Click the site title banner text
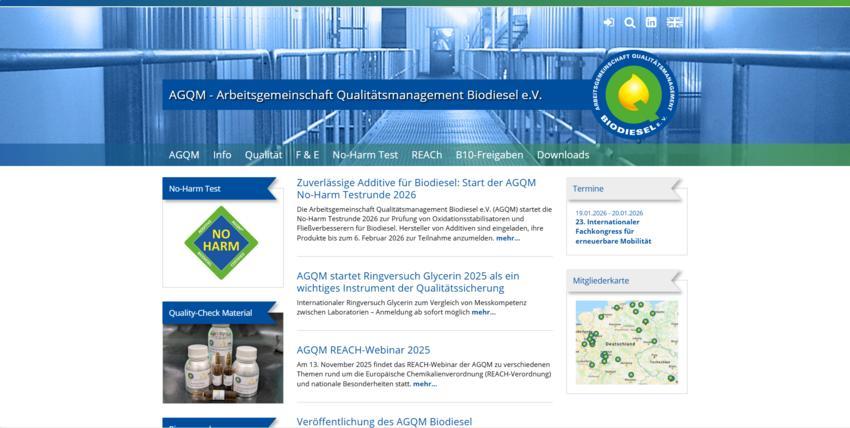Image resolution: width=850 pixels, height=428 pixels. (355, 95)
